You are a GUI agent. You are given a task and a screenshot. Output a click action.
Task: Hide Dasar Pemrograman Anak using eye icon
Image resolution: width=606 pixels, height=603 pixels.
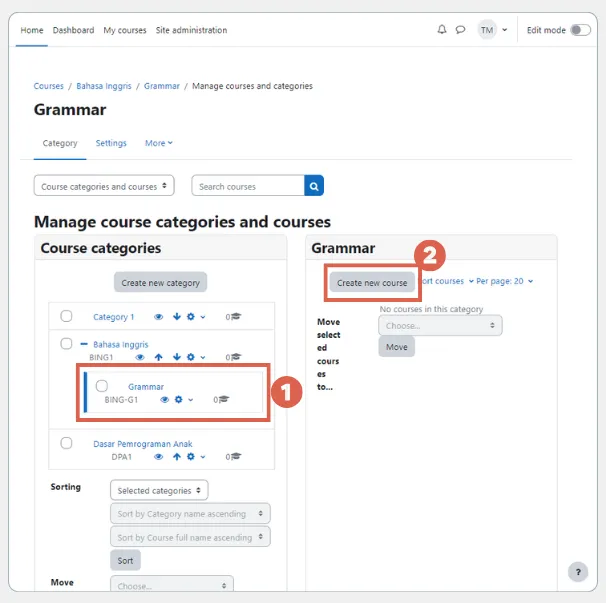click(x=158, y=457)
